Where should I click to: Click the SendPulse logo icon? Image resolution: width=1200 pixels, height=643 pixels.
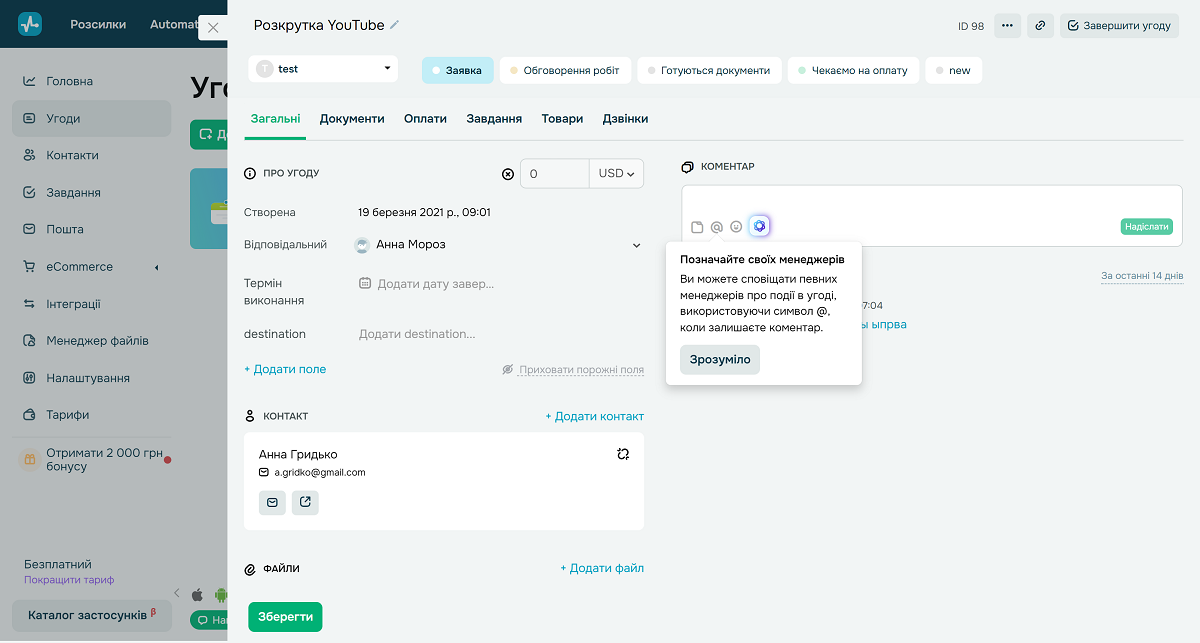(x=30, y=24)
